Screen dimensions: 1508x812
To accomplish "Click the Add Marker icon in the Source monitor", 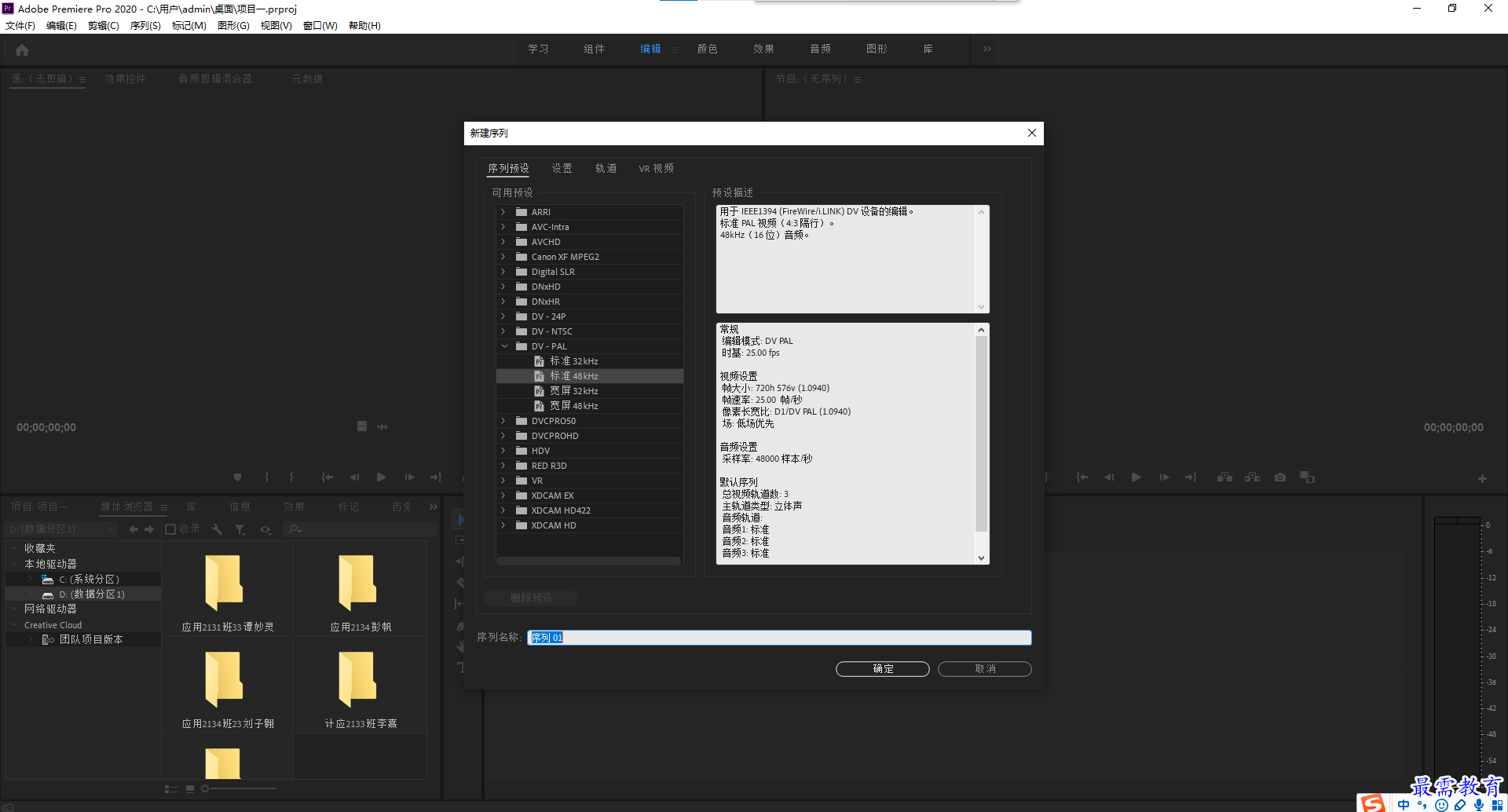I will click(x=237, y=477).
